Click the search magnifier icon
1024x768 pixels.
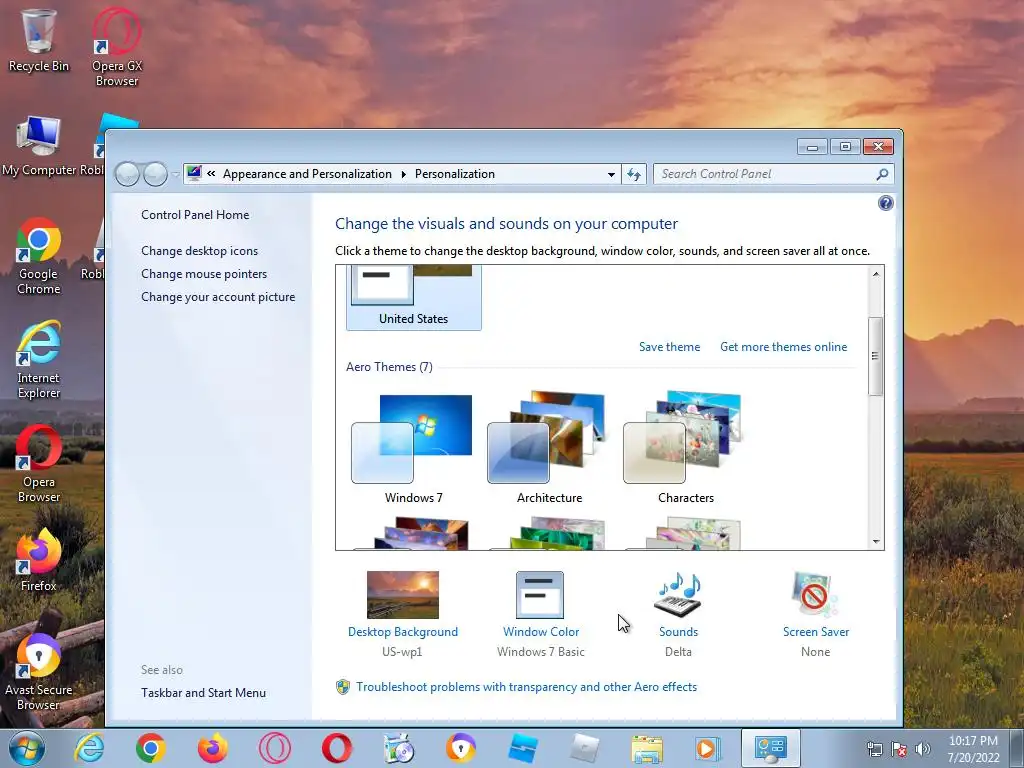(882, 174)
